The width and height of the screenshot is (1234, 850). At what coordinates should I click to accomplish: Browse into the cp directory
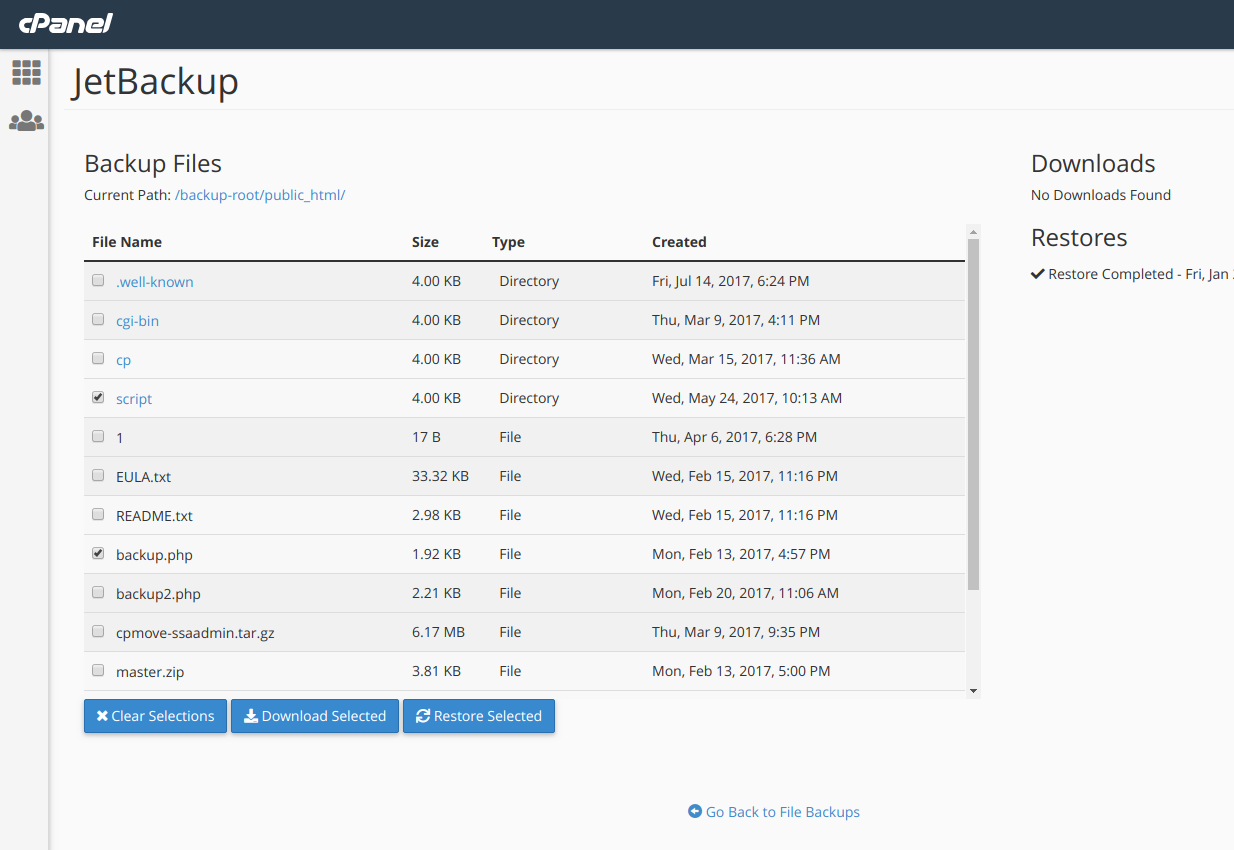[123, 360]
